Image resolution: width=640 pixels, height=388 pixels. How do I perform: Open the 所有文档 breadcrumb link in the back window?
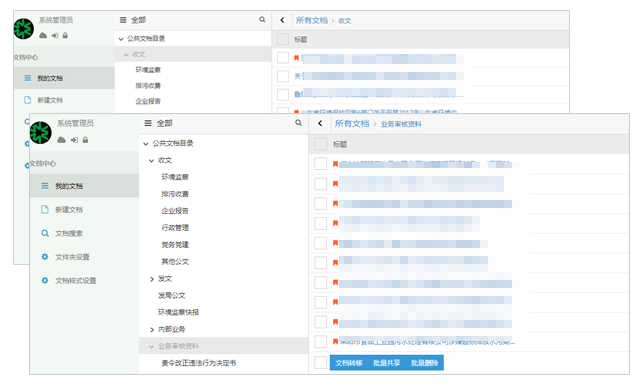(x=311, y=20)
